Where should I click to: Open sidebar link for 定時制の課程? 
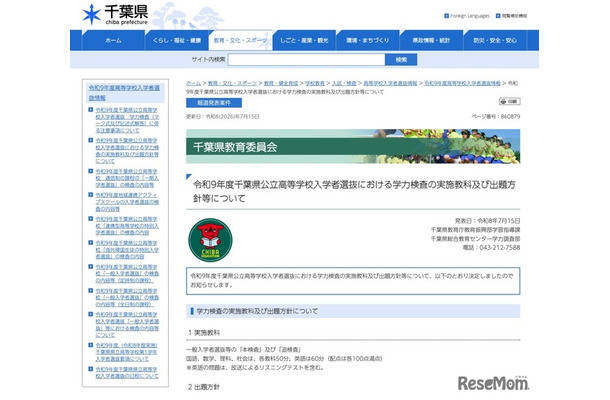point(127,274)
